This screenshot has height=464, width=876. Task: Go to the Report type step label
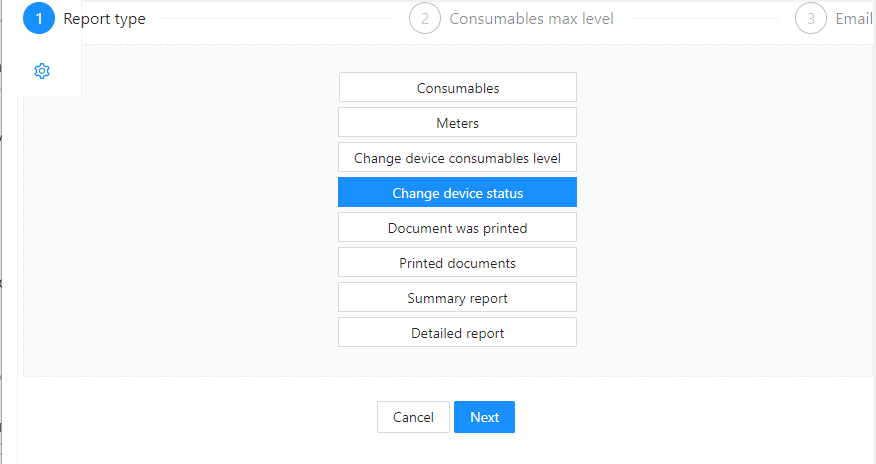click(104, 19)
